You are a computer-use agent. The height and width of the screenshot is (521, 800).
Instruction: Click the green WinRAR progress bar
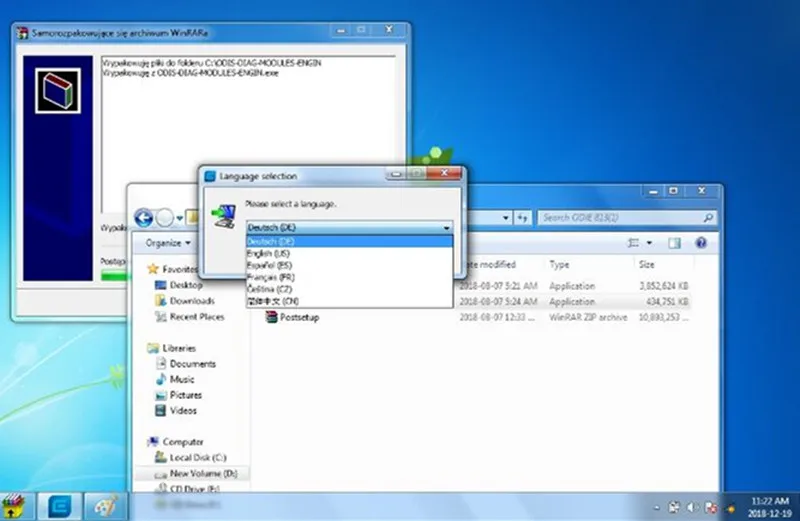(114, 276)
